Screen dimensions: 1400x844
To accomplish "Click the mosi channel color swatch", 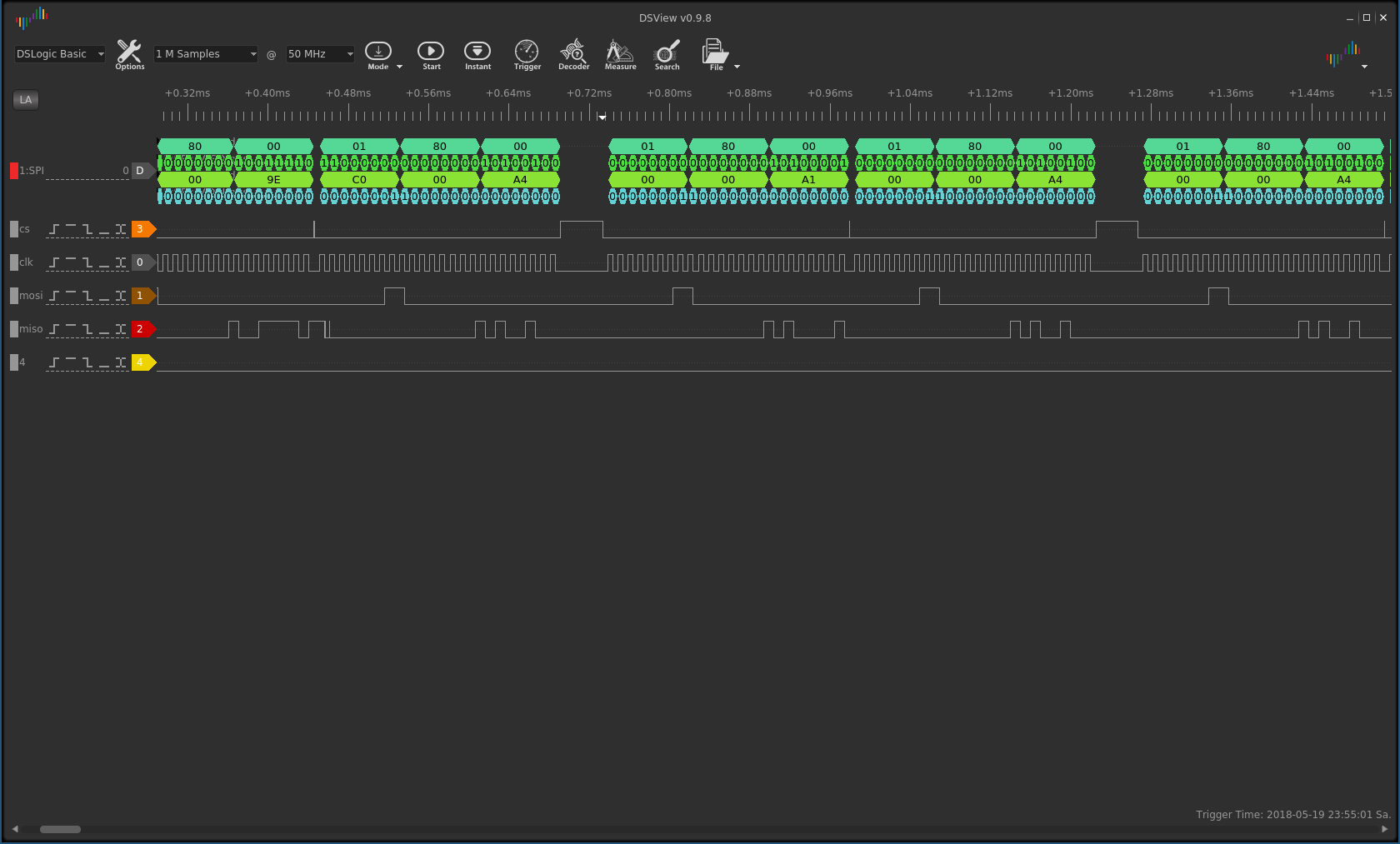I will tap(13, 296).
